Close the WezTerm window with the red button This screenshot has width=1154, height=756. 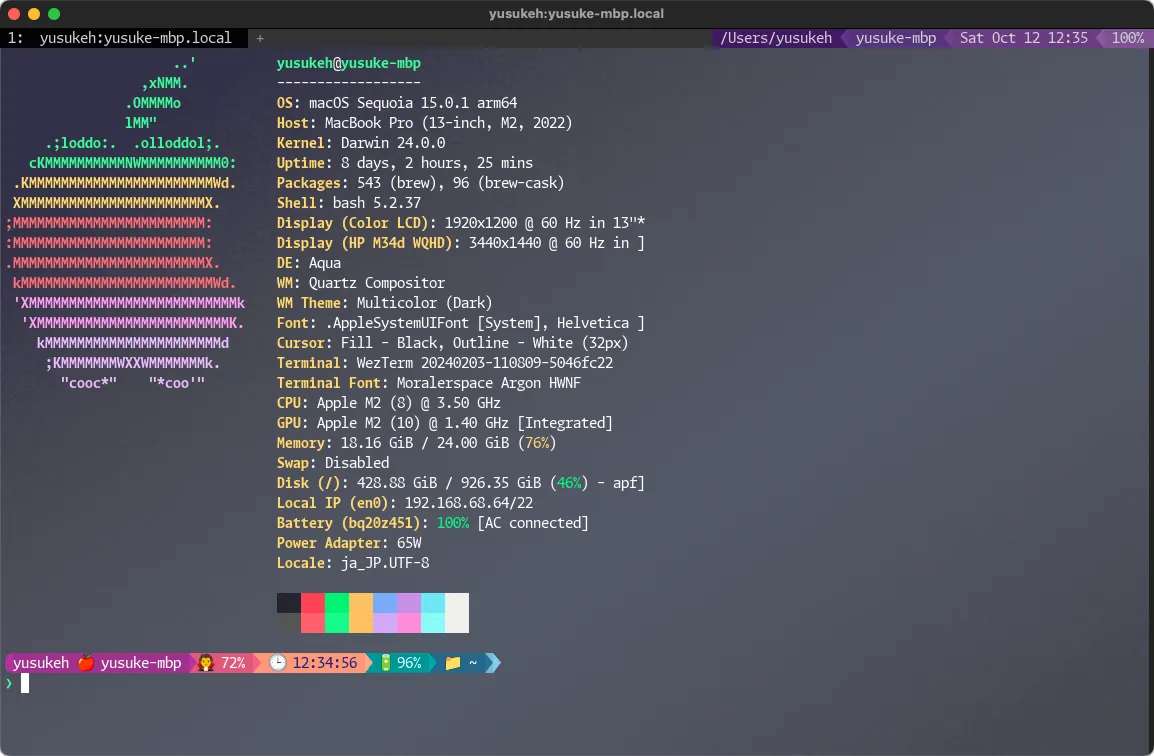[14, 13]
